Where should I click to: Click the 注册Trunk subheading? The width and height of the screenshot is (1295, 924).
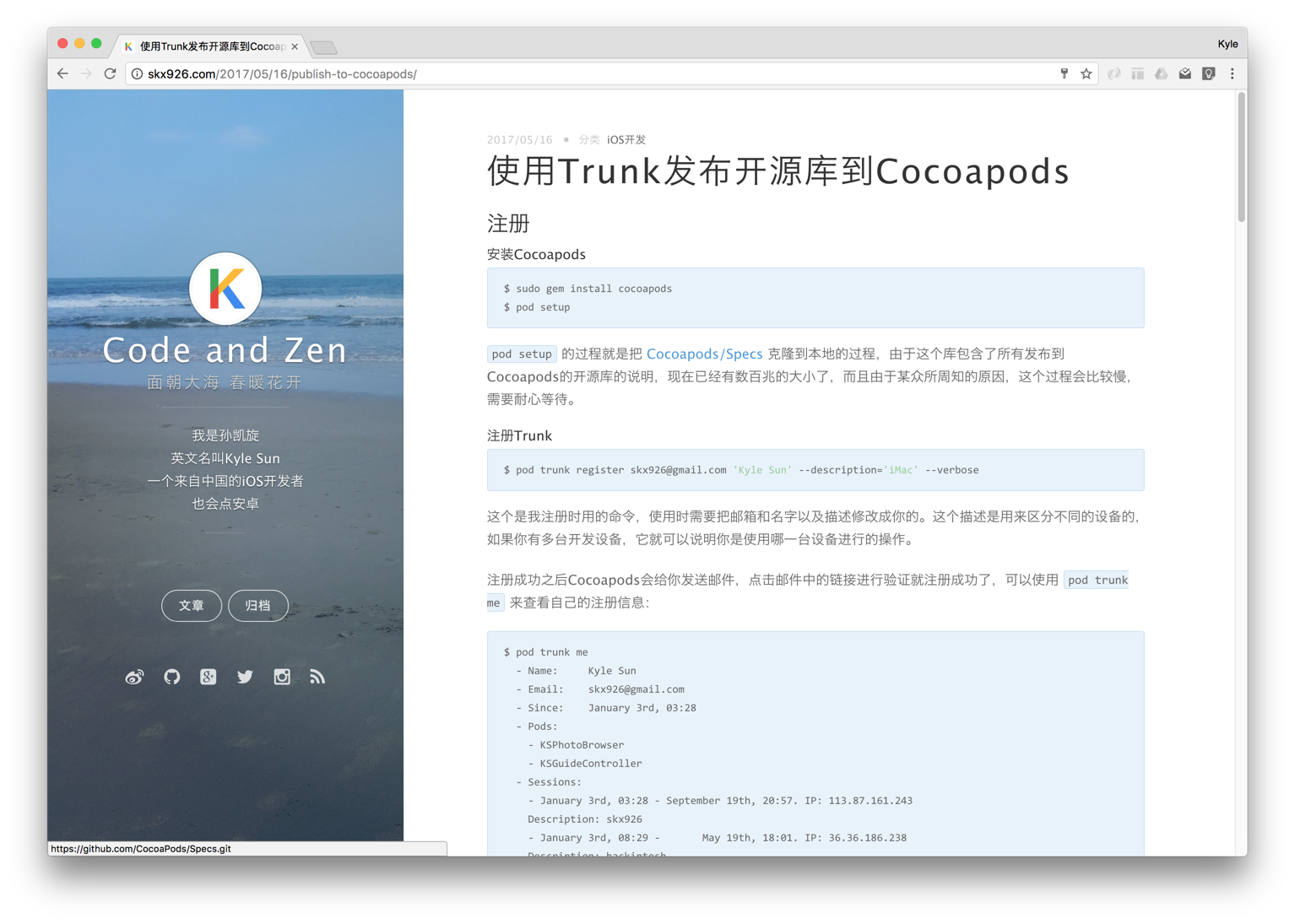click(x=519, y=435)
